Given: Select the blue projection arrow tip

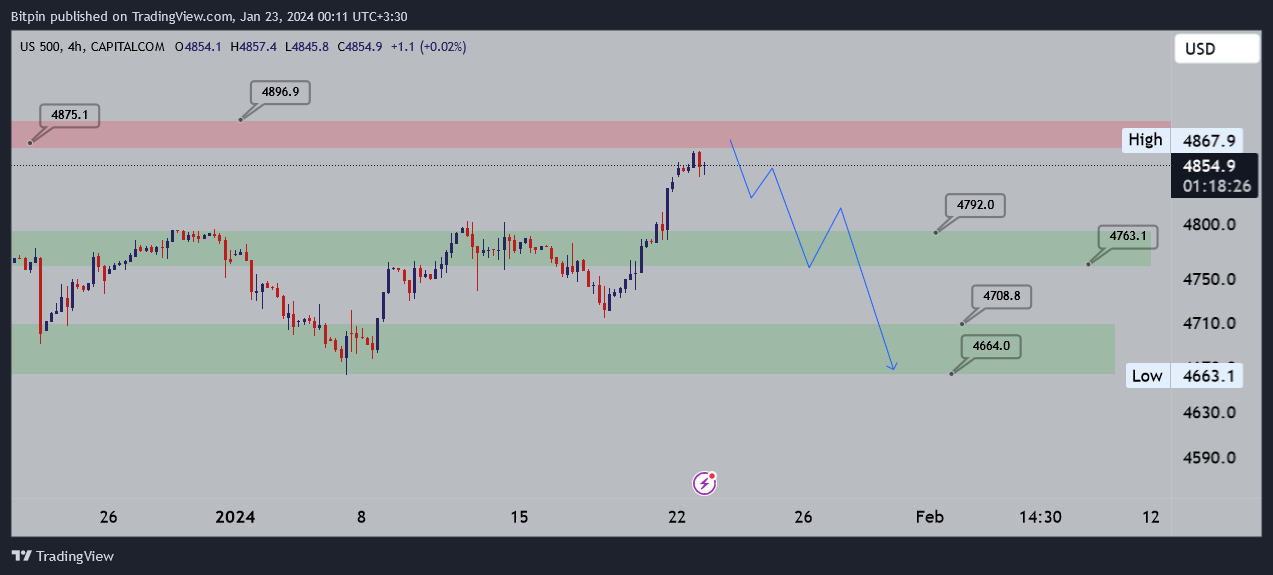Looking at the screenshot, I should [893, 368].
